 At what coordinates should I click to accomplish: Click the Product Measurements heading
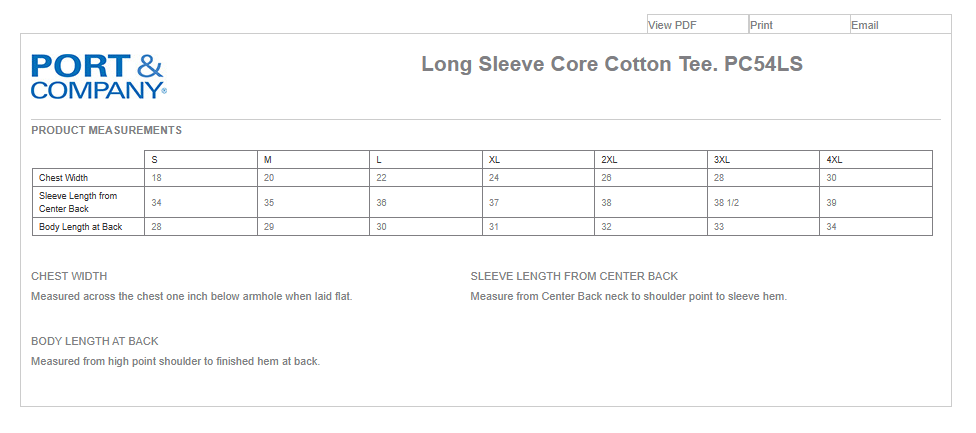pos(106,130)
